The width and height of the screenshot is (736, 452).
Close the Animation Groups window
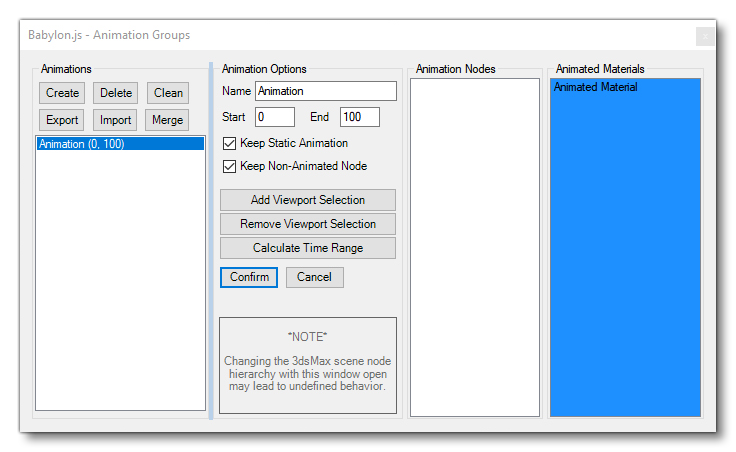coord(705,36)
